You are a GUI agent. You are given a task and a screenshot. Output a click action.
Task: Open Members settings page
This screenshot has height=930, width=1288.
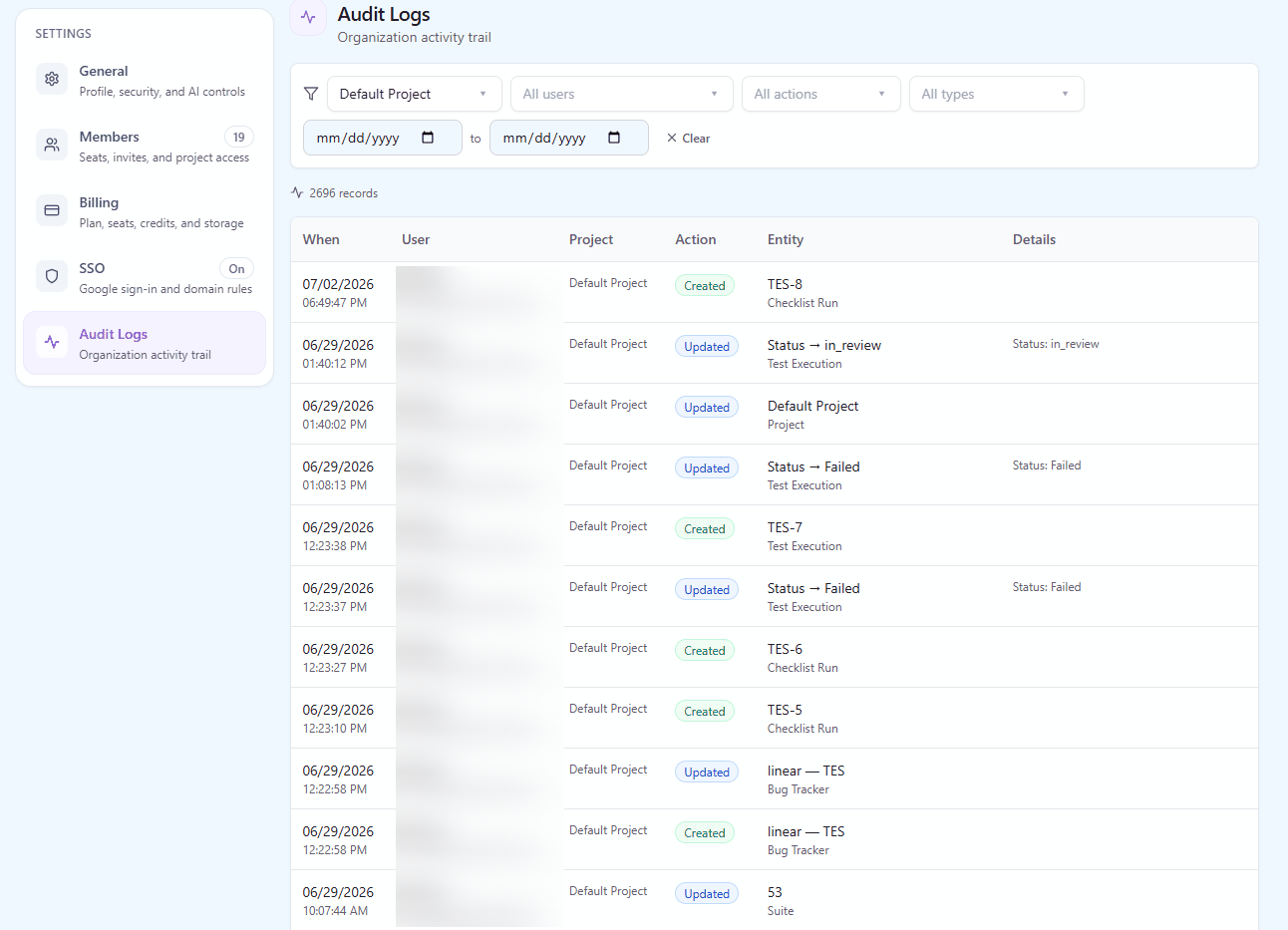click(145, 147)
